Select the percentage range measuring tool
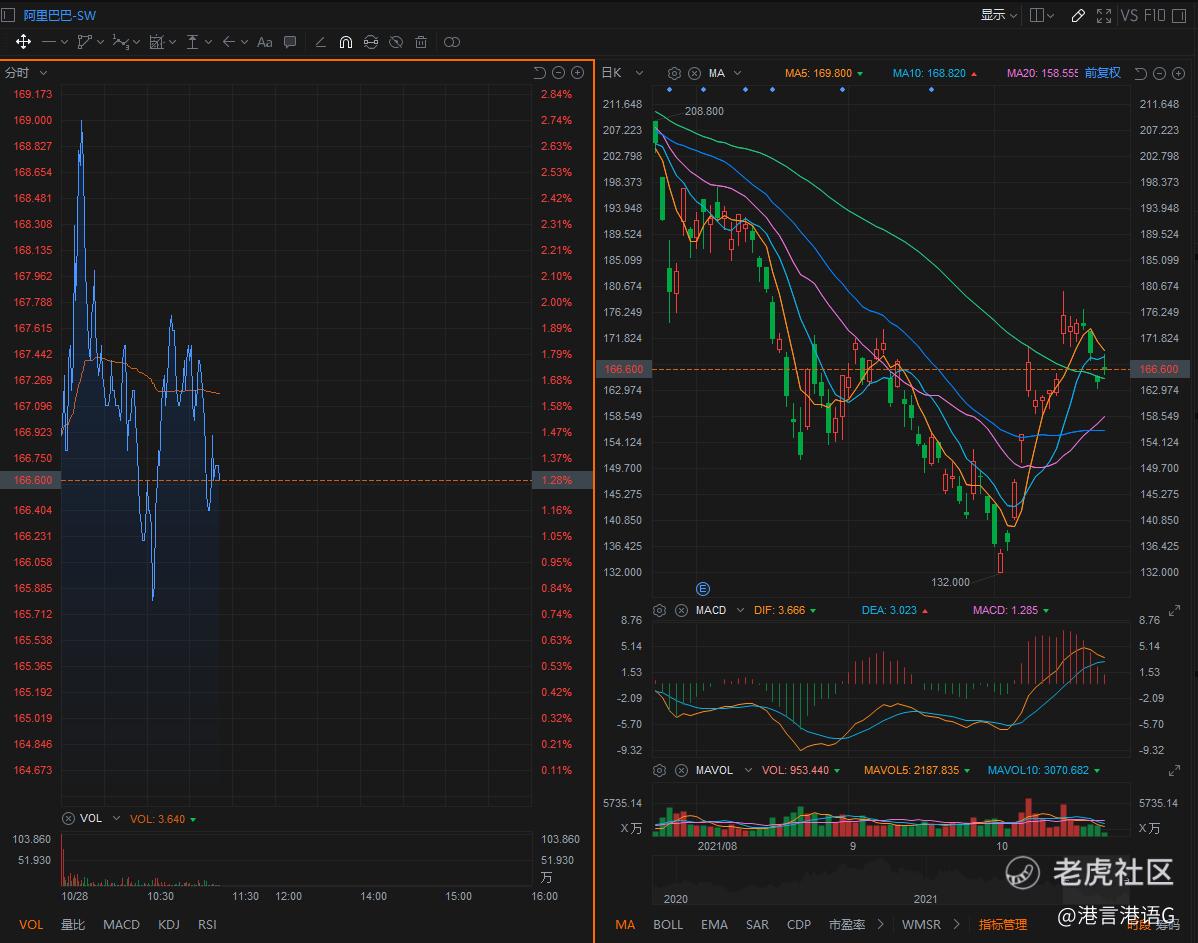The image size is (1198, 943). pos(157,42)
